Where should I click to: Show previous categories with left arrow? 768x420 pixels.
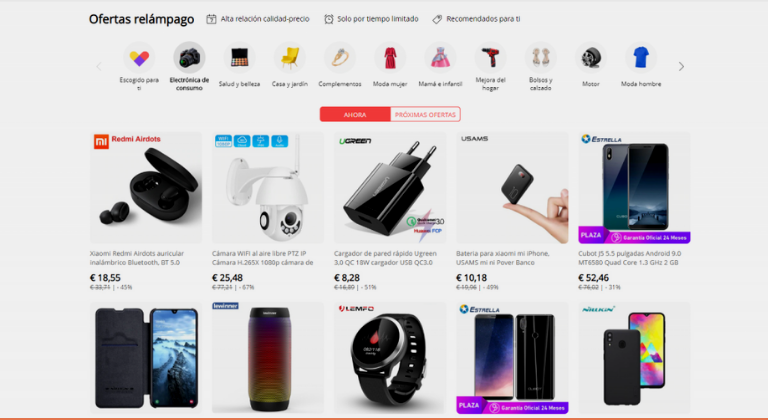(99, 67)
